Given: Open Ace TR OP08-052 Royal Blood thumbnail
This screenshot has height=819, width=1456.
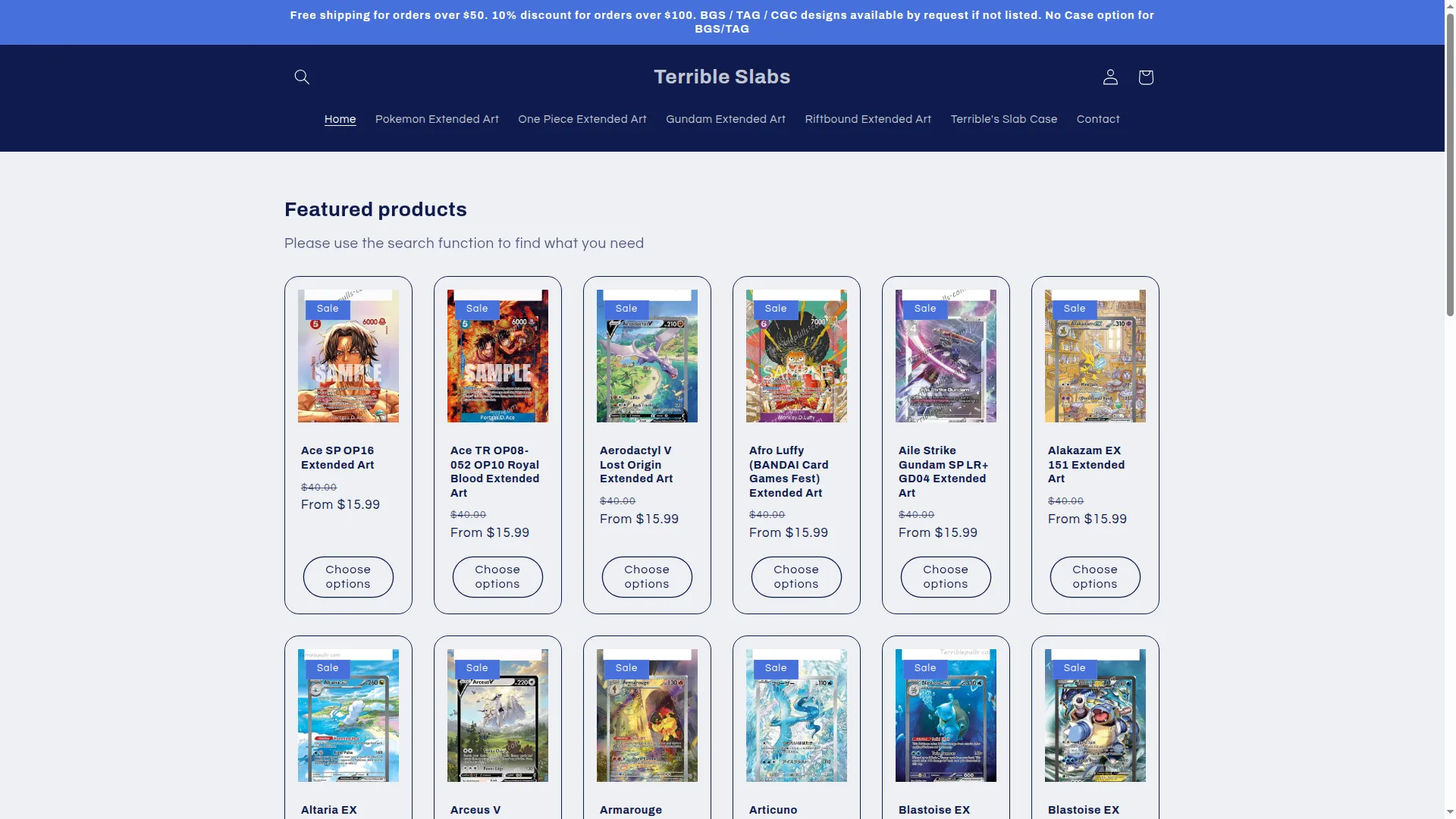Looking at the screenshot, I should tap(497, 356).
